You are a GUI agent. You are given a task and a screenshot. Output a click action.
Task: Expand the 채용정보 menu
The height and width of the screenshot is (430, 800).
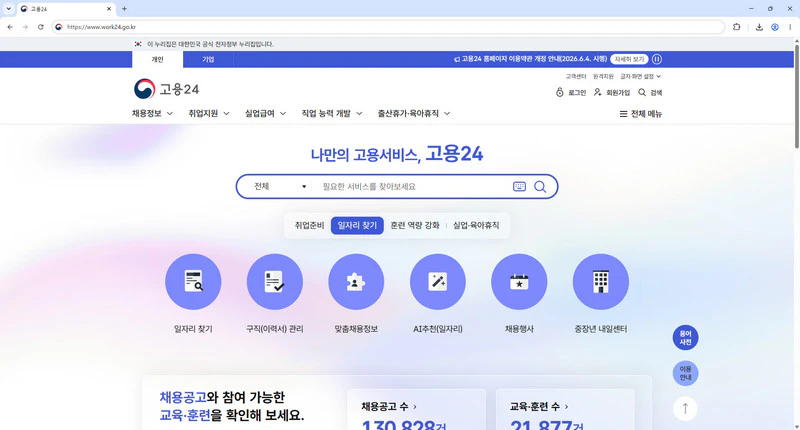(x=152, y=113)
